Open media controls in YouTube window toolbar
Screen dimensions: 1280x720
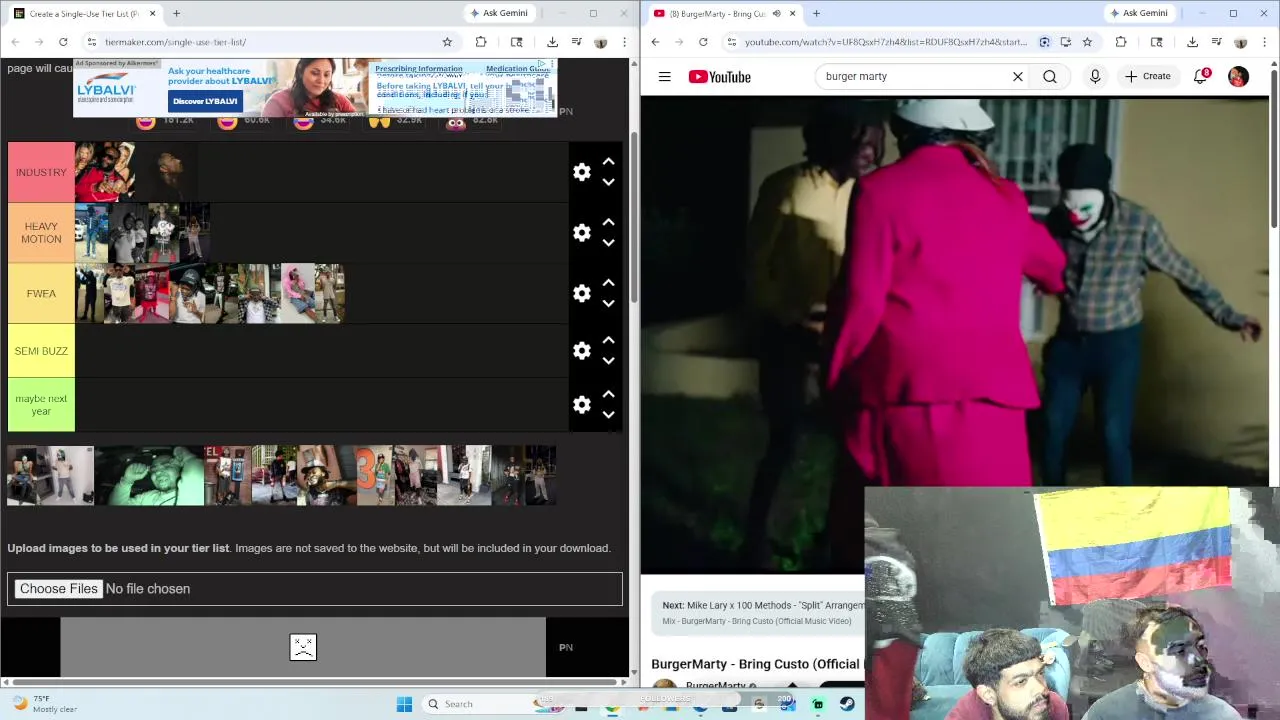pyautogui.click(x=1216, y=42)
